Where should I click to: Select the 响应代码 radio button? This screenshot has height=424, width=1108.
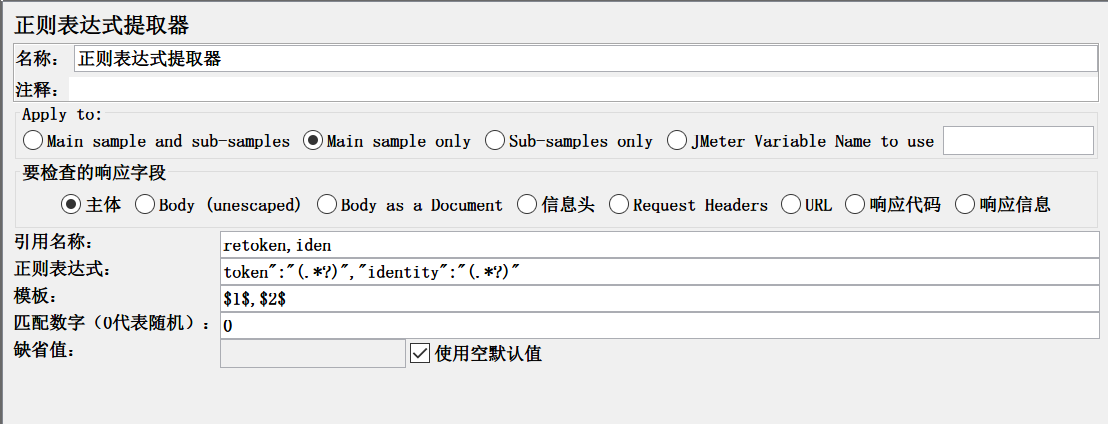pos(855,205)
